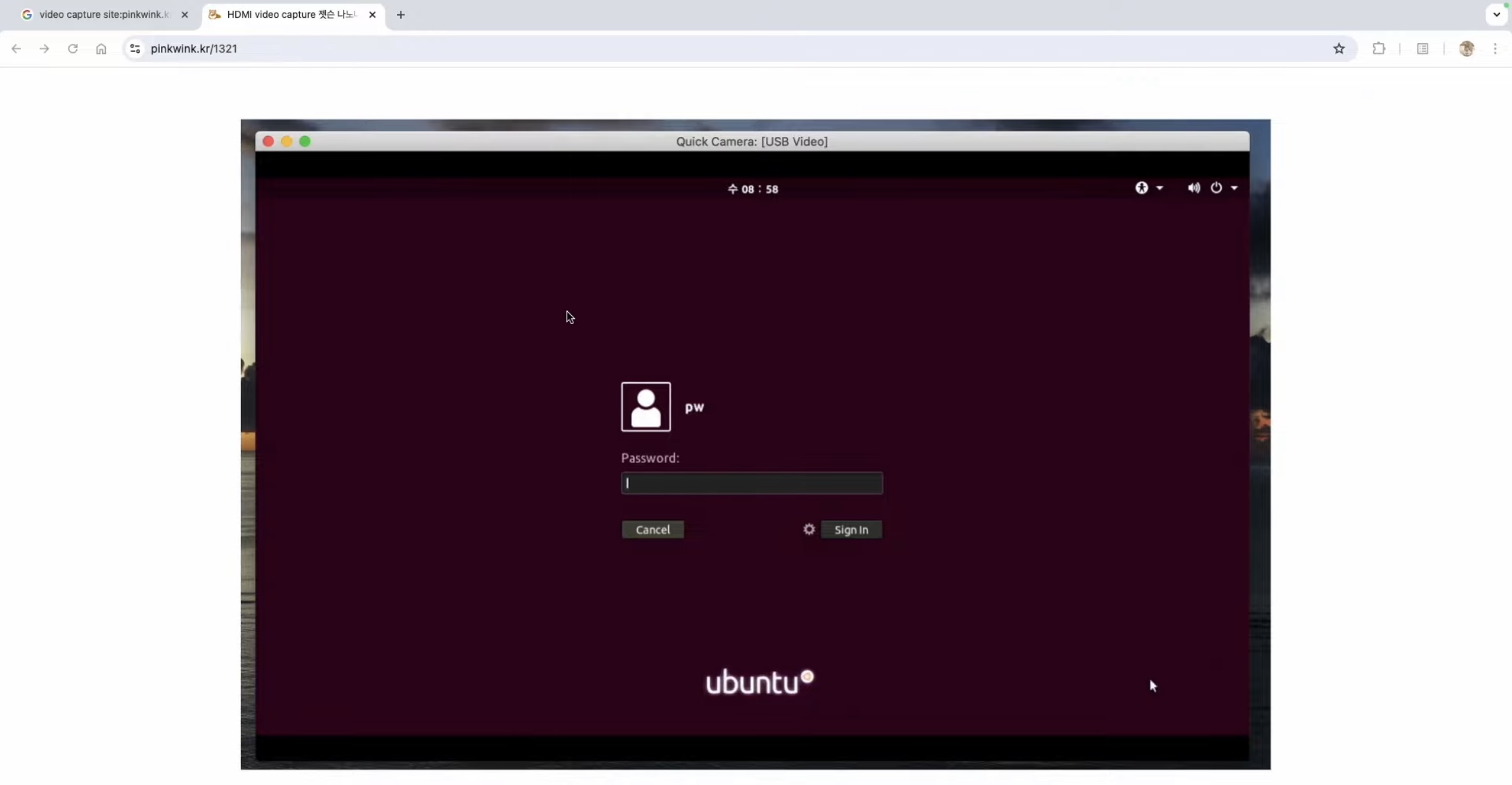Click the address bar URL pinkwink.kr/1321
Viewport: 1512px width, 785px height.
pos(194,49)
